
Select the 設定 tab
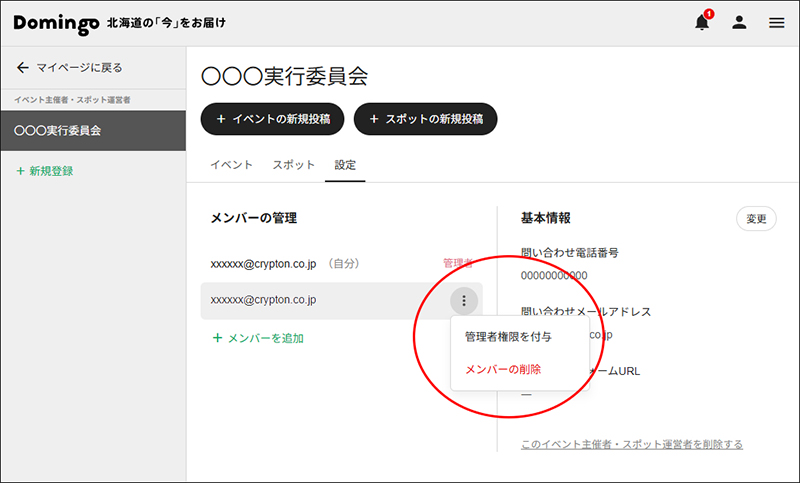(x=345, y=165)
